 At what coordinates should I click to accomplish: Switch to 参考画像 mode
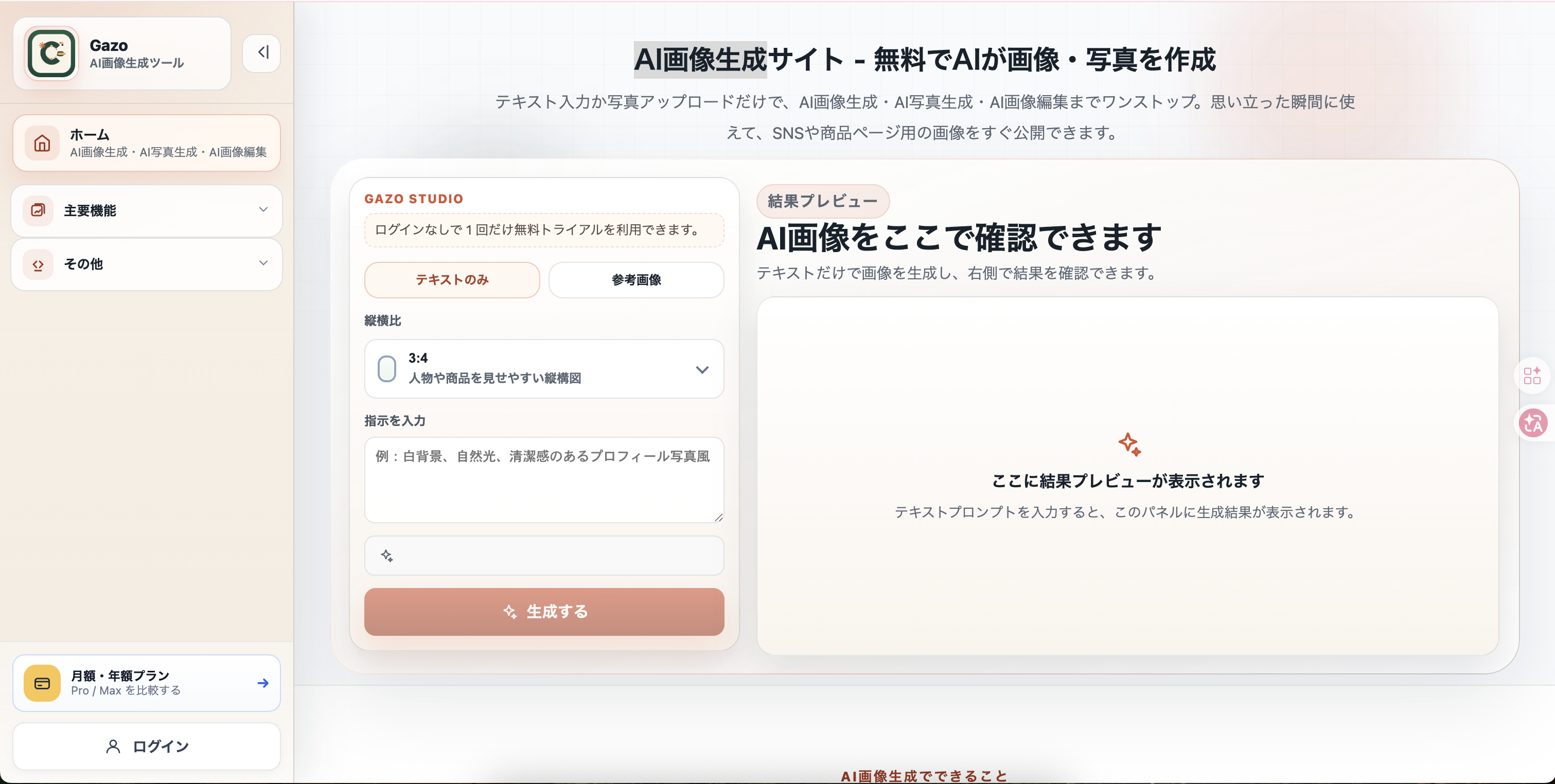(635, 280)
